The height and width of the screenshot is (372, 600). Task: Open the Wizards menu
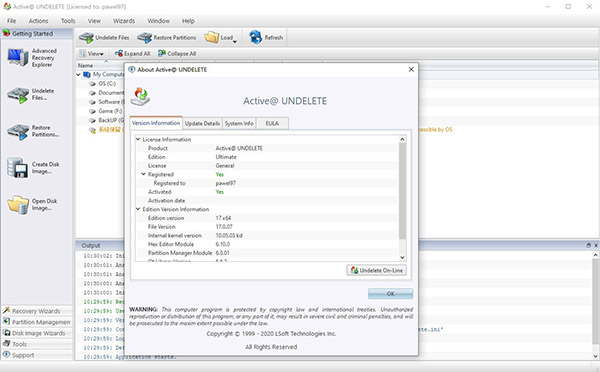124,21
